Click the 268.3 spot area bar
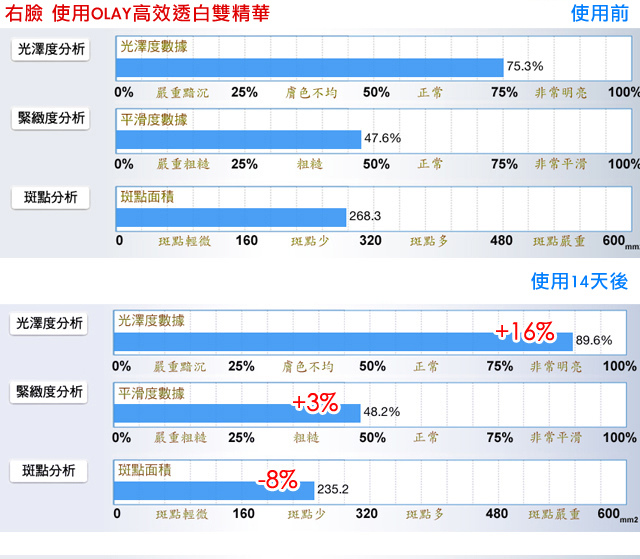The image size is (640, 559). coord(231,217)
